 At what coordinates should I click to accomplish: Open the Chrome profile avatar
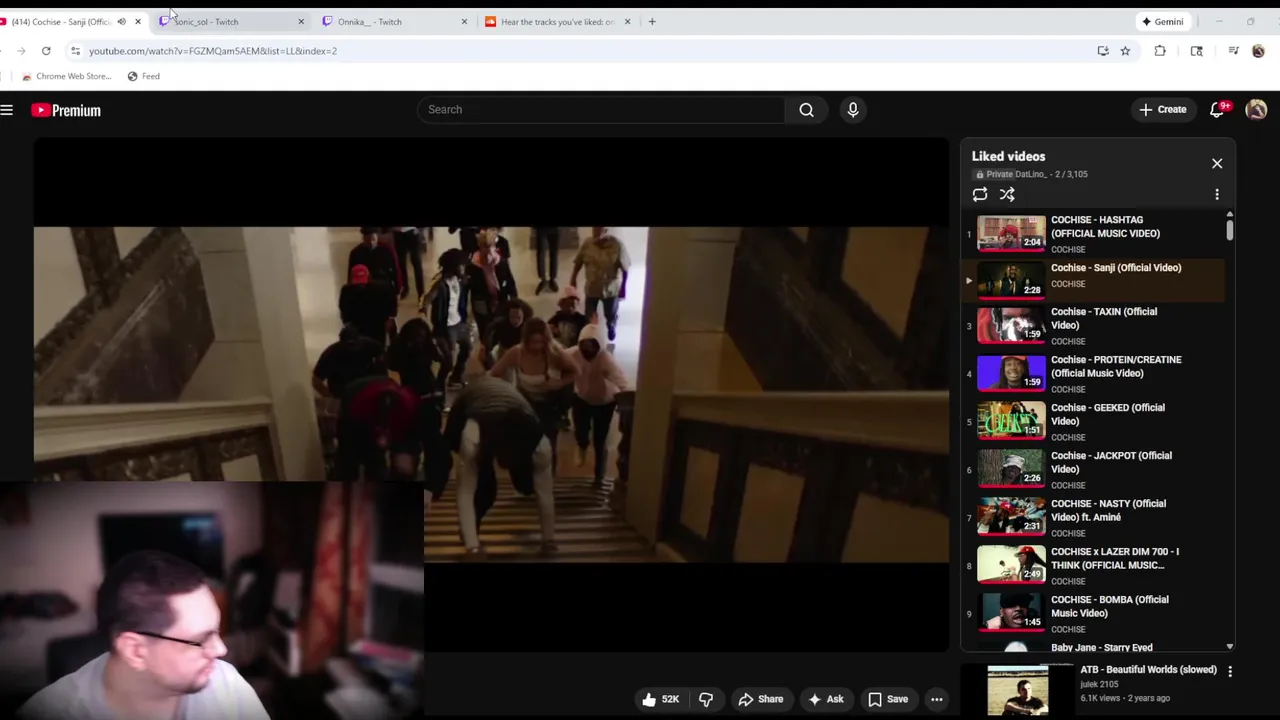click(1258, 51)
